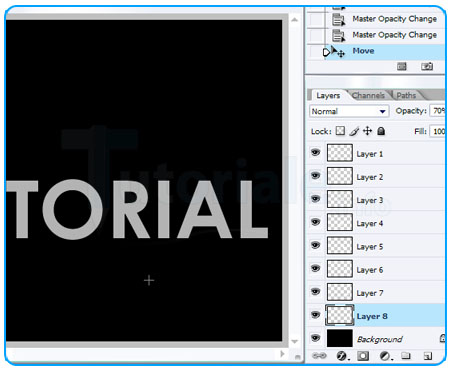The image size is (450, 370).
Task: Toggle visibility of Layer 5
Action: coord(315,245)
